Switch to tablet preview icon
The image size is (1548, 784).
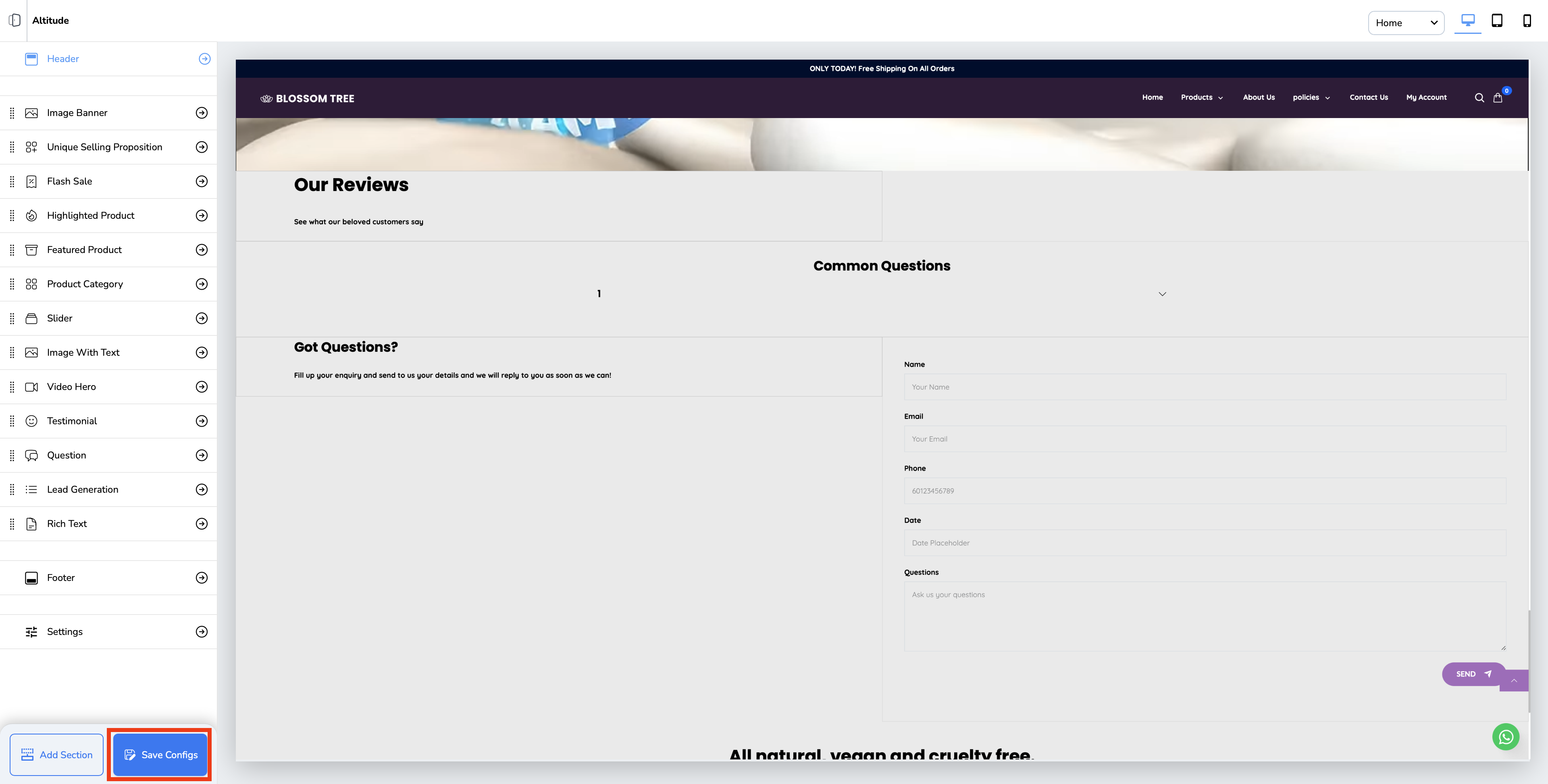coord(1497,21)
